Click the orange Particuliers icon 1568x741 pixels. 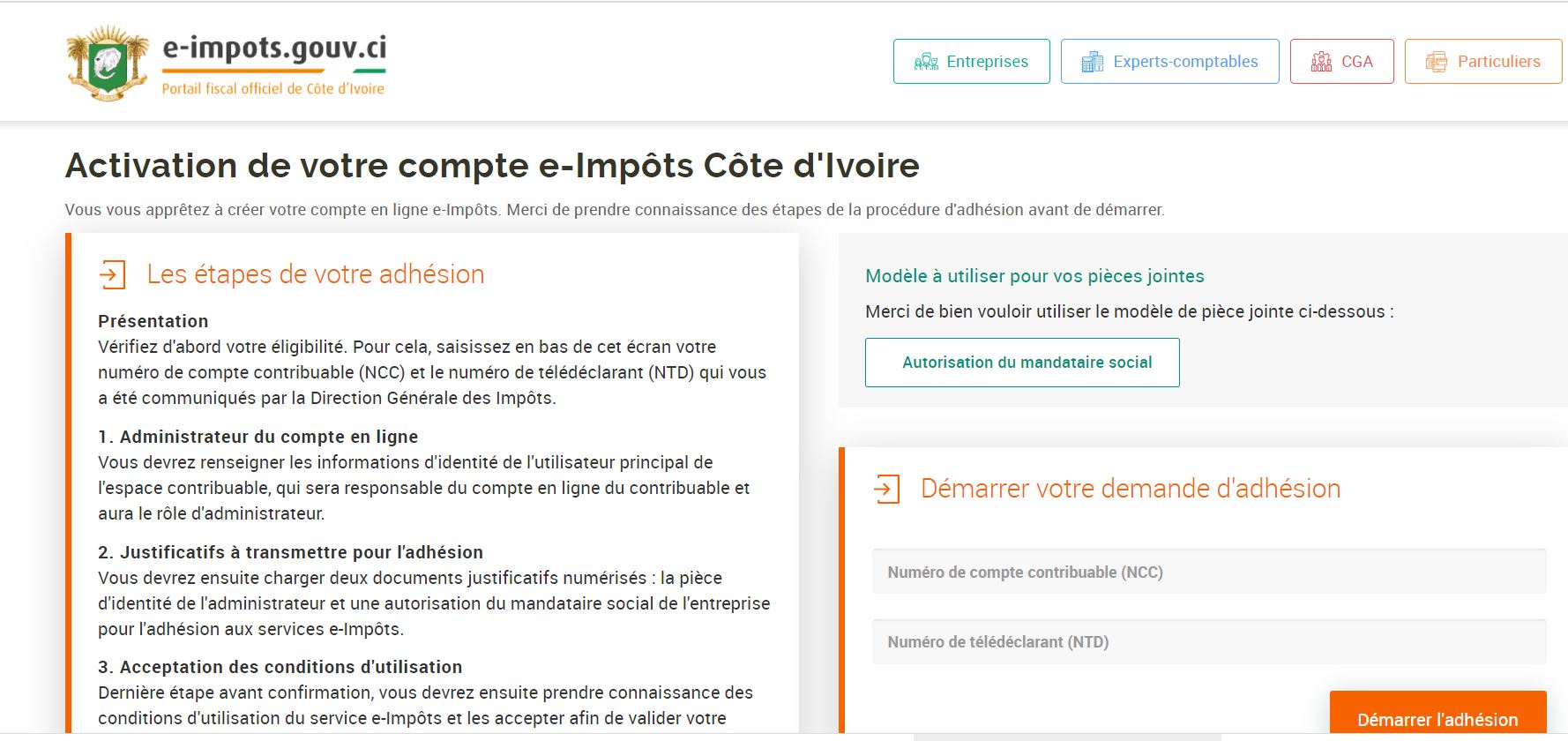[x=1436, y=62]
